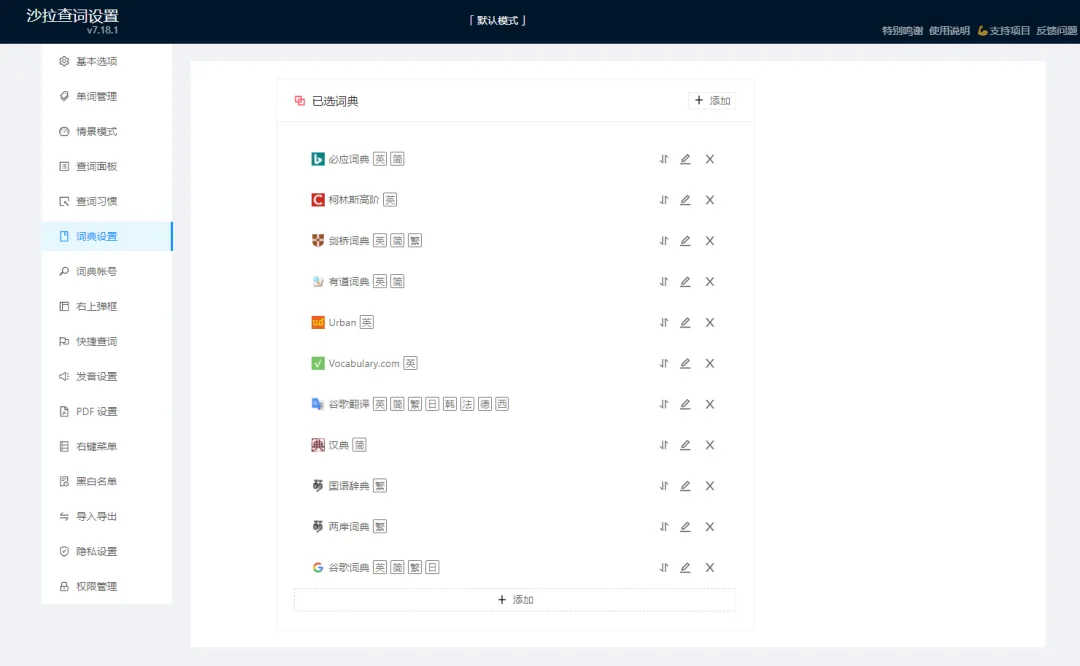This screenshot has height=666, width=1080.
Task: Remove 有道词典 from list
Action: 709,282
